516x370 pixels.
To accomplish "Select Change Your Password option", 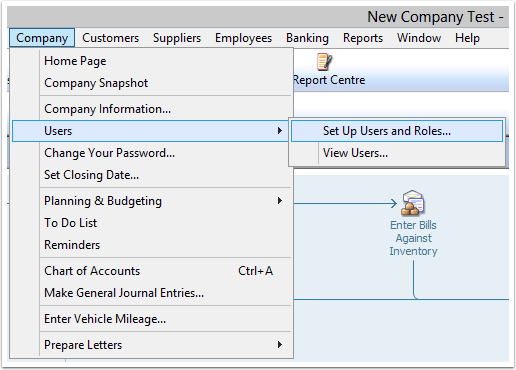I will coord(152,153).
